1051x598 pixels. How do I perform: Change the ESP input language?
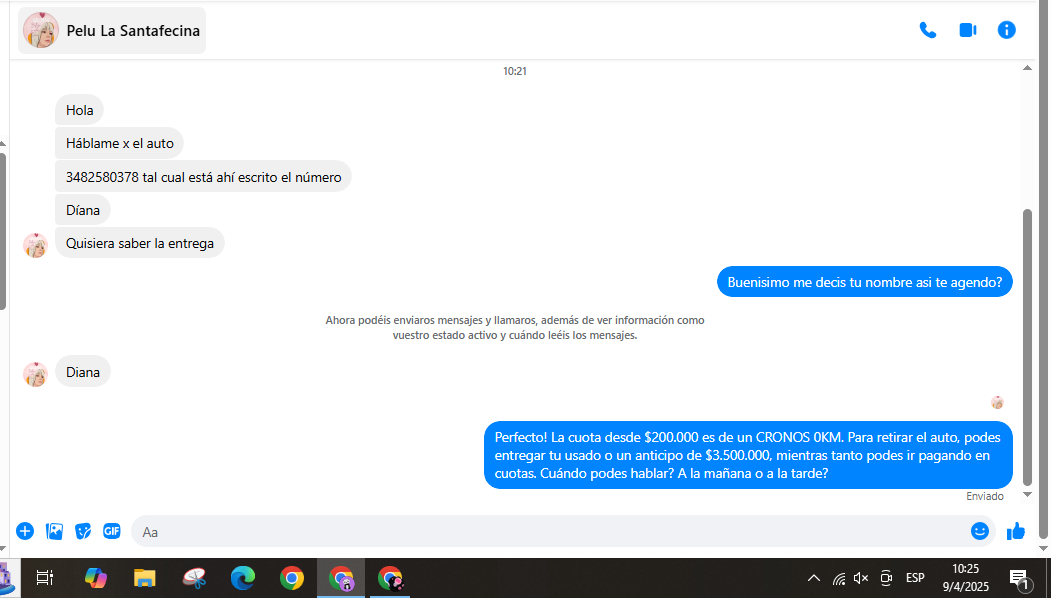(x=915, y=578)
